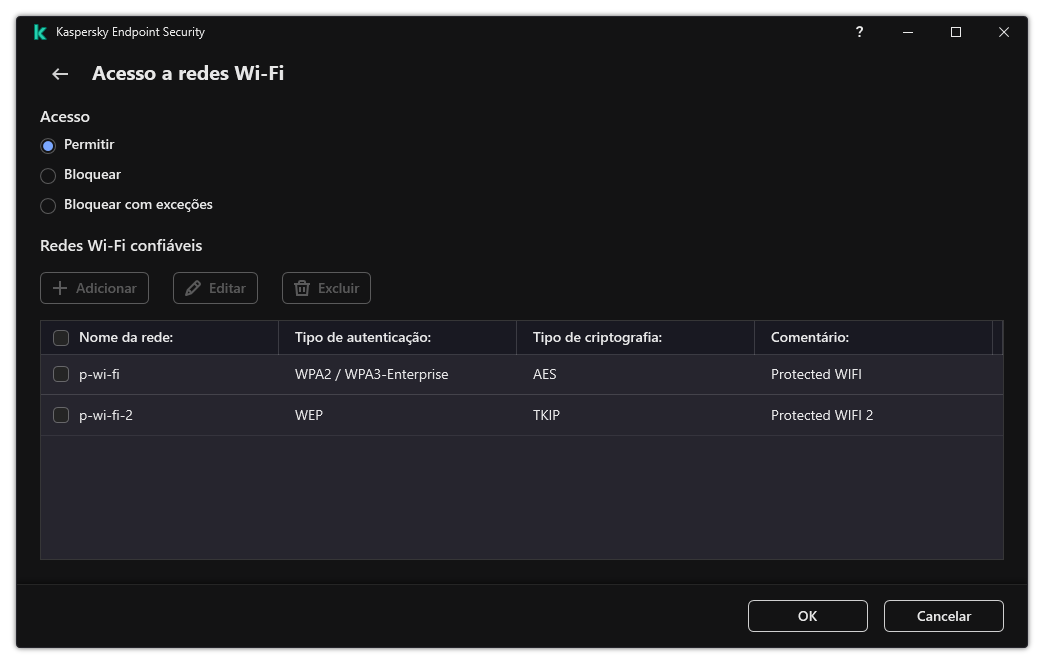Viewport: 1044px width, 664px height.
Task: Confirm changes with the OK button
Action: [807, 616]
